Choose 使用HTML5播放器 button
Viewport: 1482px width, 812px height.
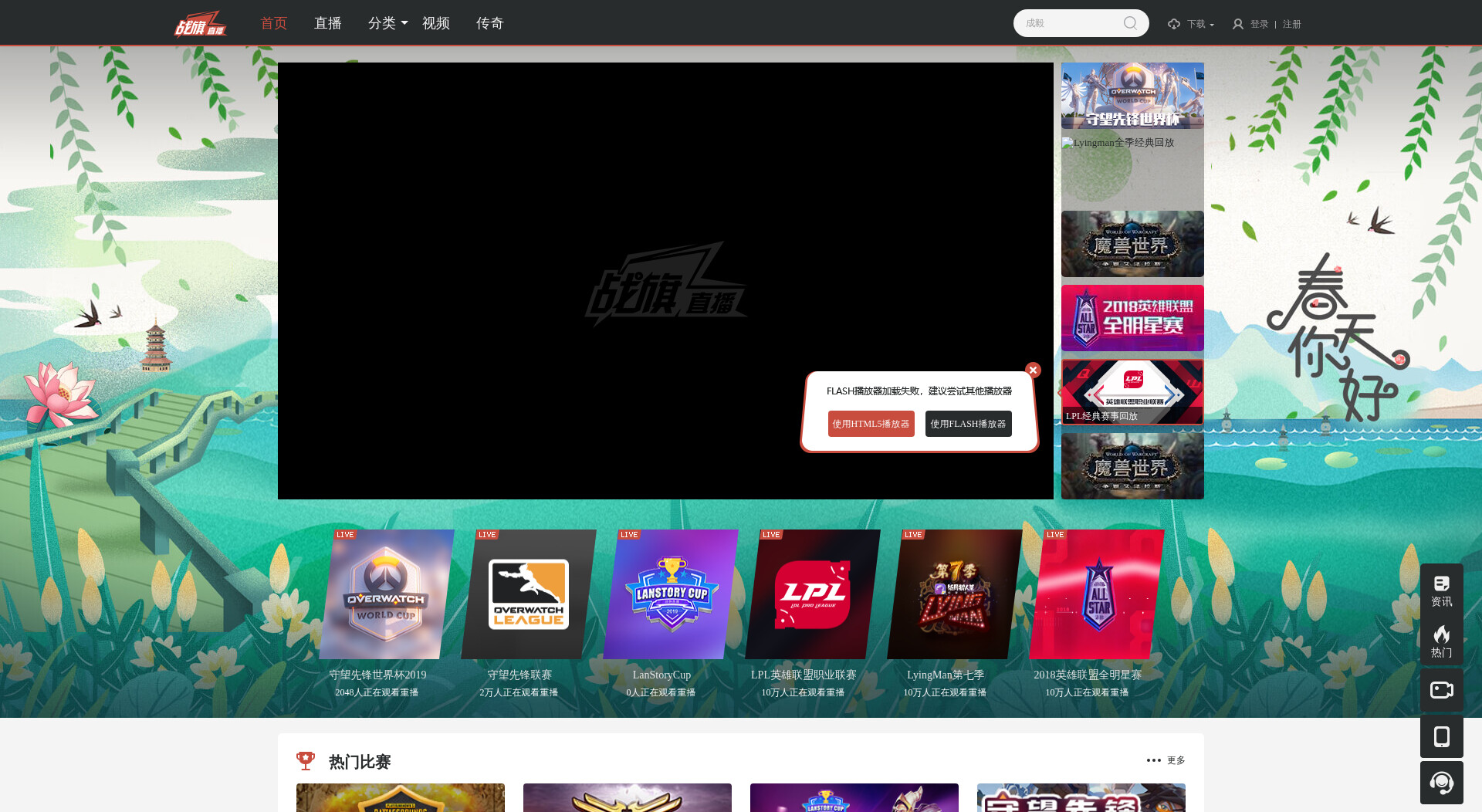[x=871, y=424]
